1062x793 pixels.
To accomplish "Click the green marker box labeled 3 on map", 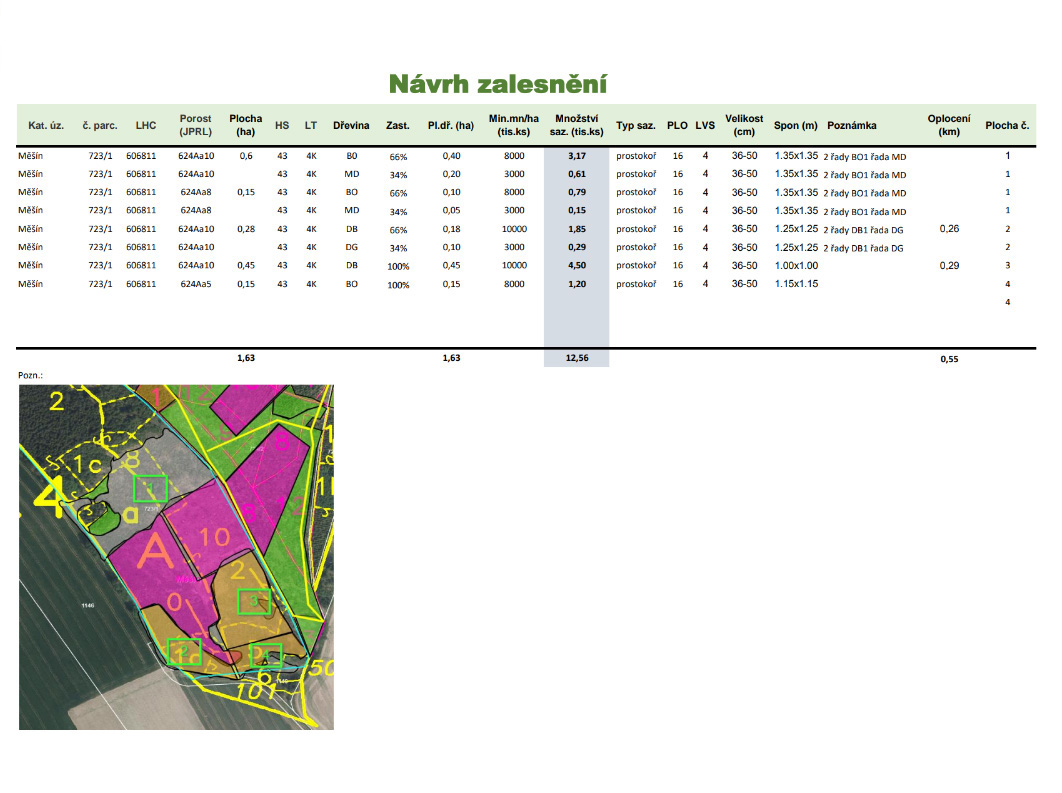I will [x=254, y=601].
